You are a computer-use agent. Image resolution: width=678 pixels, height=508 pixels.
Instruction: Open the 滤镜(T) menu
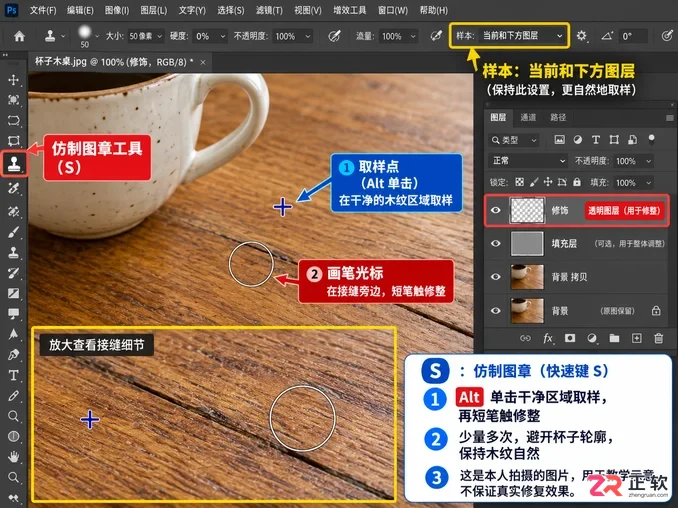(269, 10)
